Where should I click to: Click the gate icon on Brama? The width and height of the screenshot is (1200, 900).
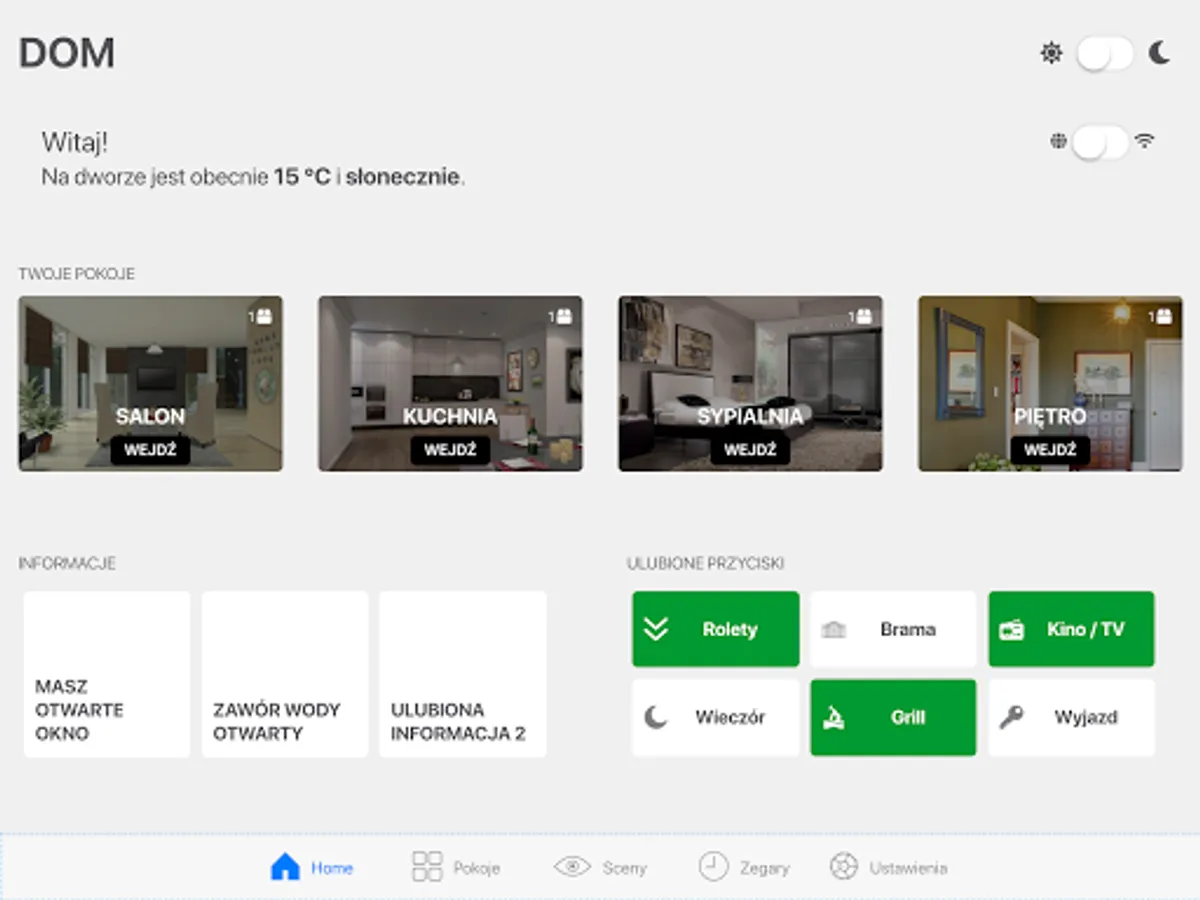coord(833,629)
